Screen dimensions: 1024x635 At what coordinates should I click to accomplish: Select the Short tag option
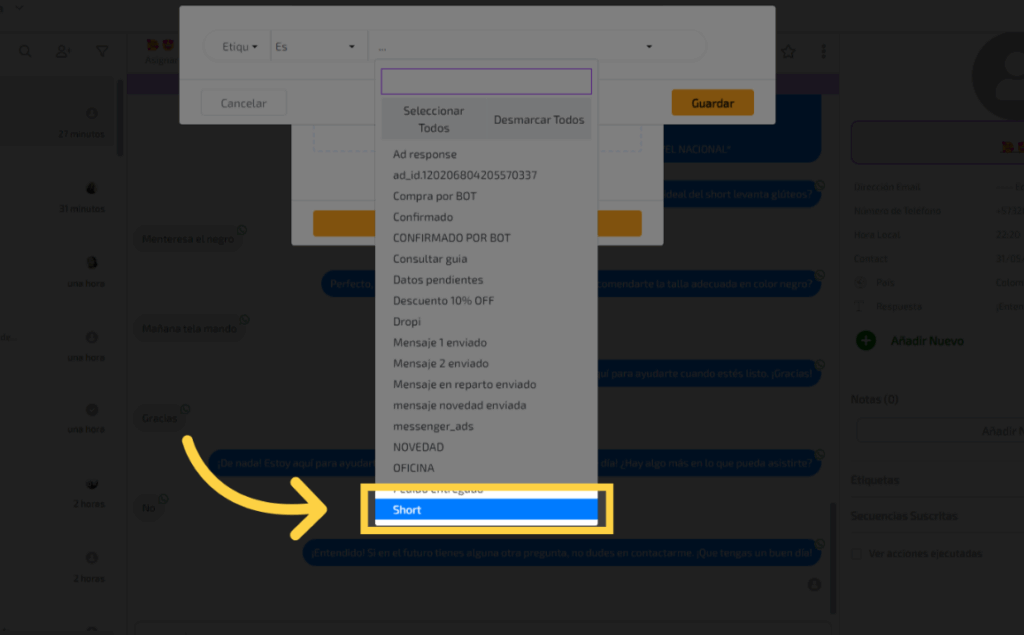click(485, 510)
